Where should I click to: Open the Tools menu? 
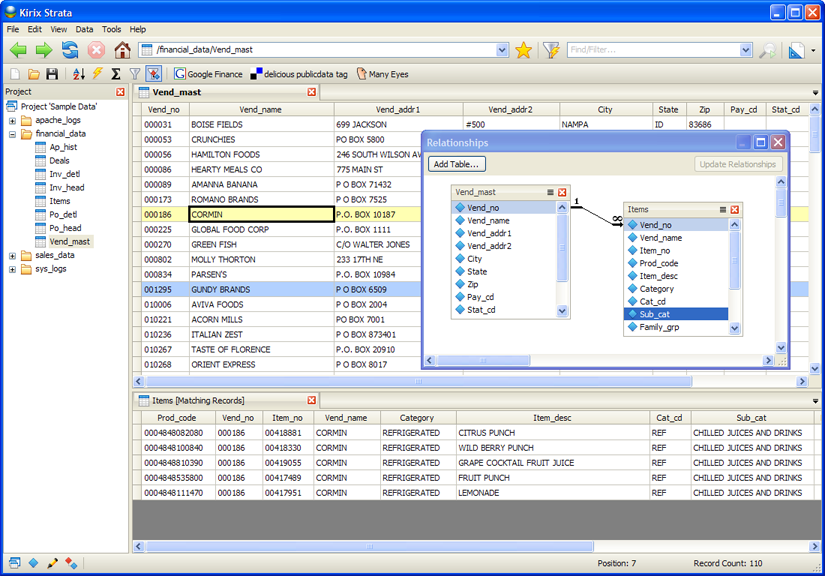click(x=111, y=29)
